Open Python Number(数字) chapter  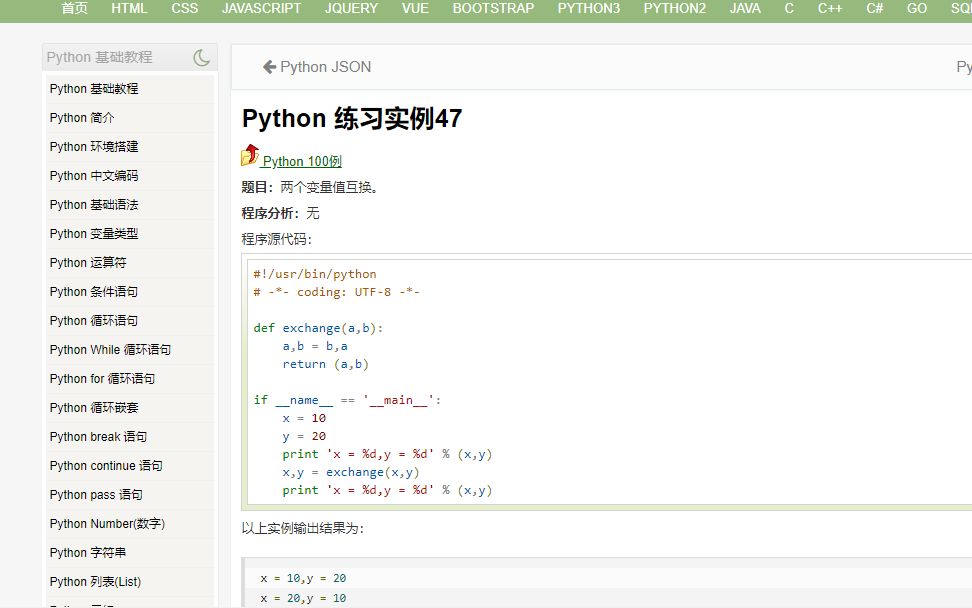(x=107, y=524)
